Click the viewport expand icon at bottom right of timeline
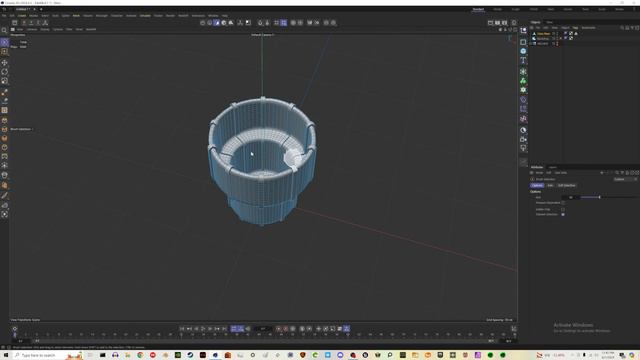640x360 pixels. (x=514, y=329)
